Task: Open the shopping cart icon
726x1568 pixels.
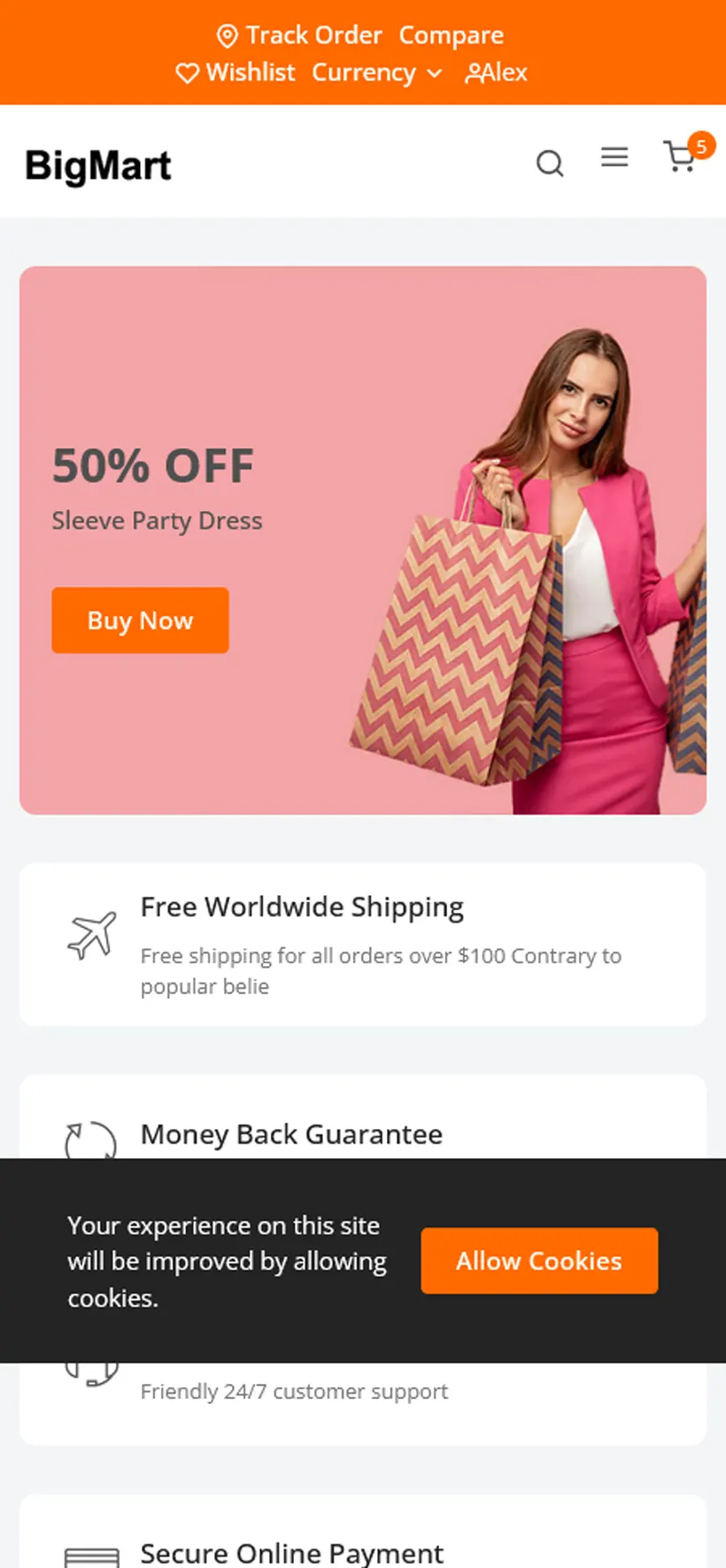Action: (679, 157)
